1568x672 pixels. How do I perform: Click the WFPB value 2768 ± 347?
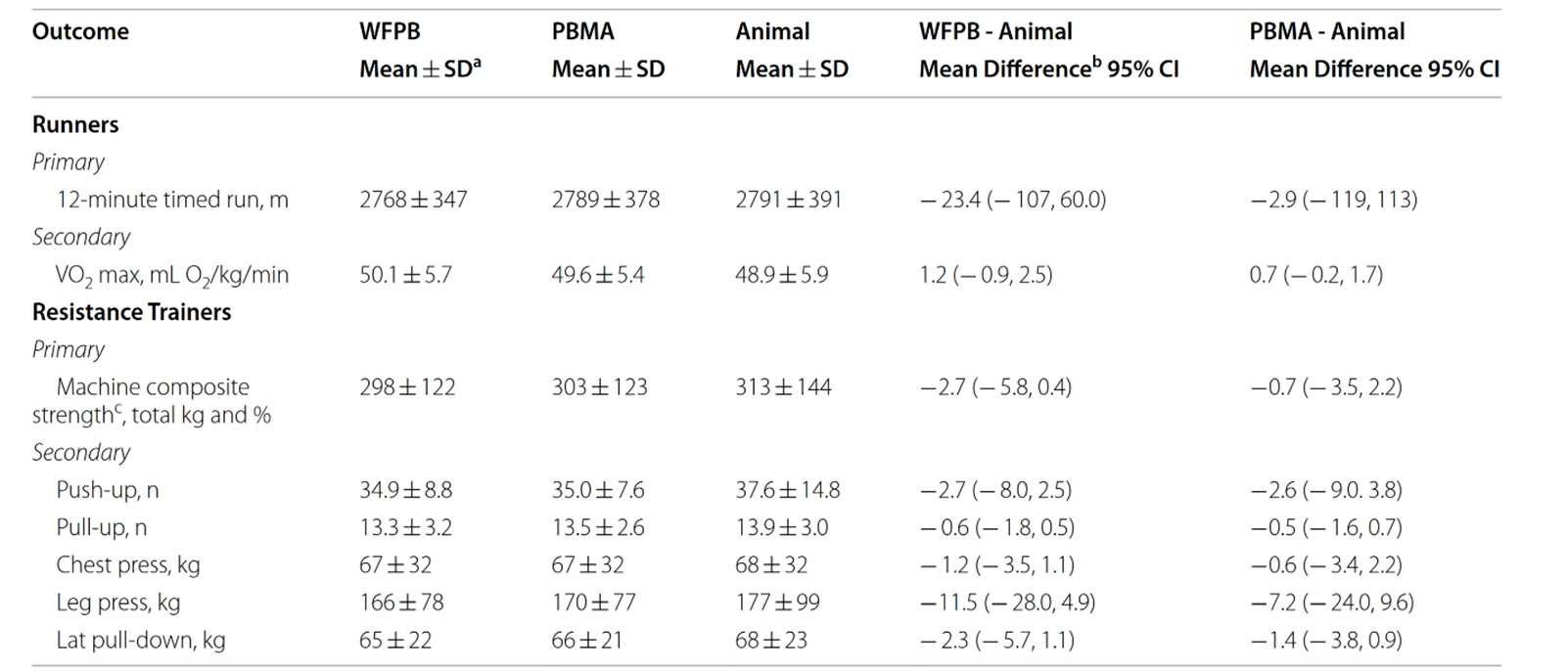click(x=413, y=200)
